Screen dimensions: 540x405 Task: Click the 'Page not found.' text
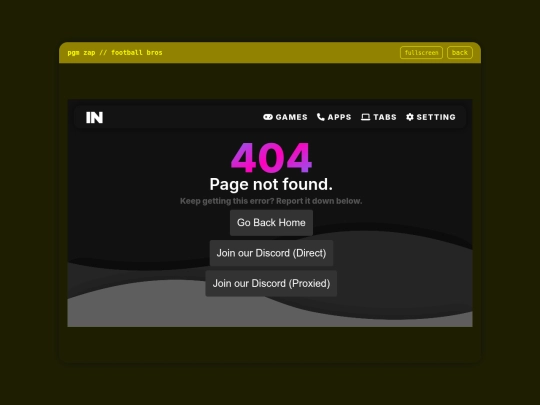pos(271,184)
